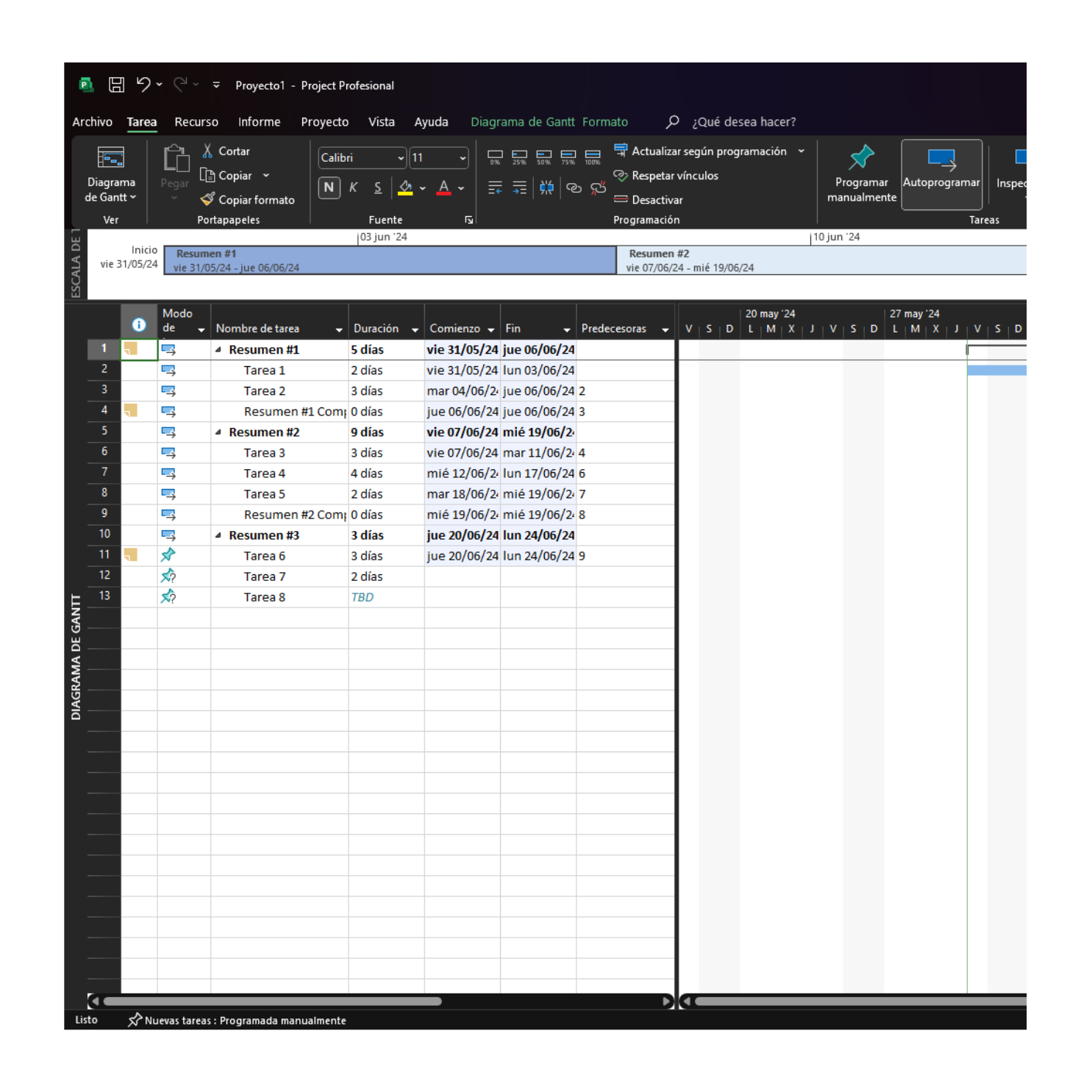
Task: Apply Autoprogramar to the task
Action: point(942,175)
